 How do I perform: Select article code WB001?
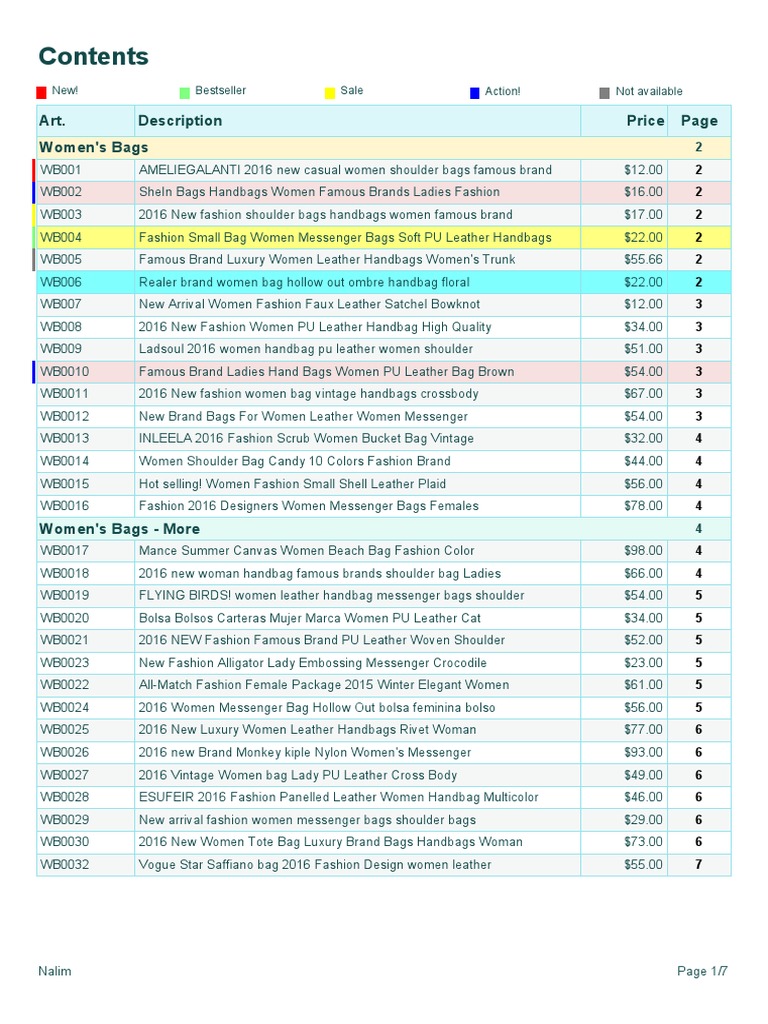(x=60, y=170)
